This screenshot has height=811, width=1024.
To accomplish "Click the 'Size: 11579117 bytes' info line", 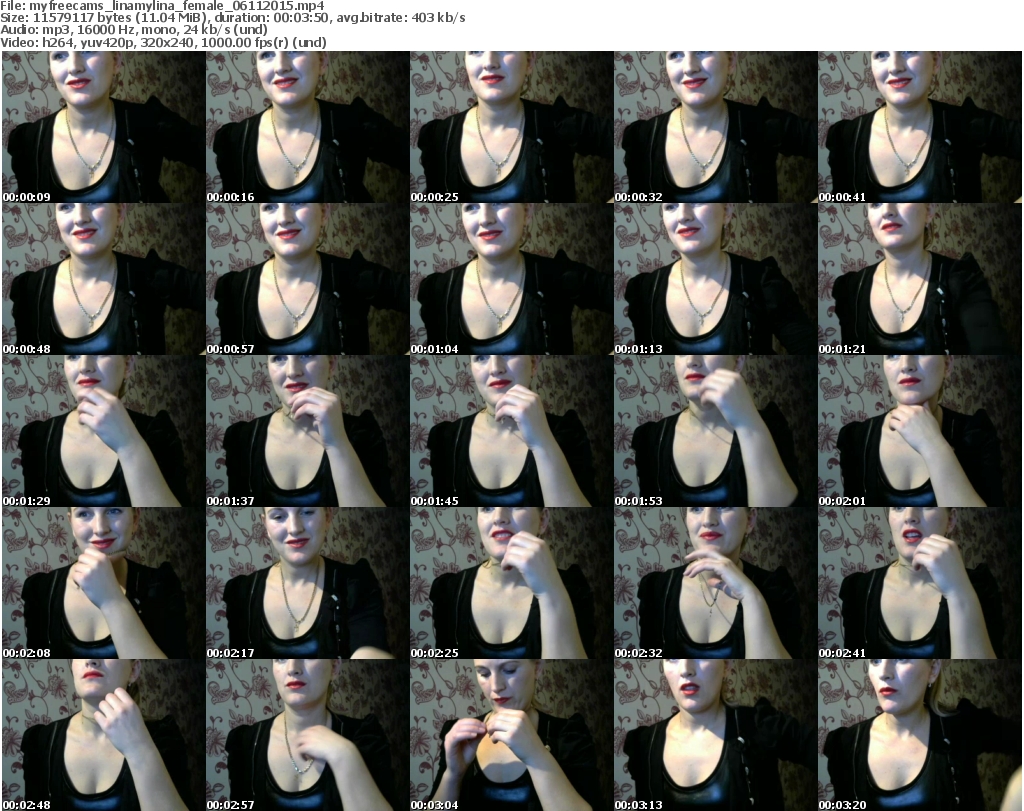I will click(x=232, y=18).
